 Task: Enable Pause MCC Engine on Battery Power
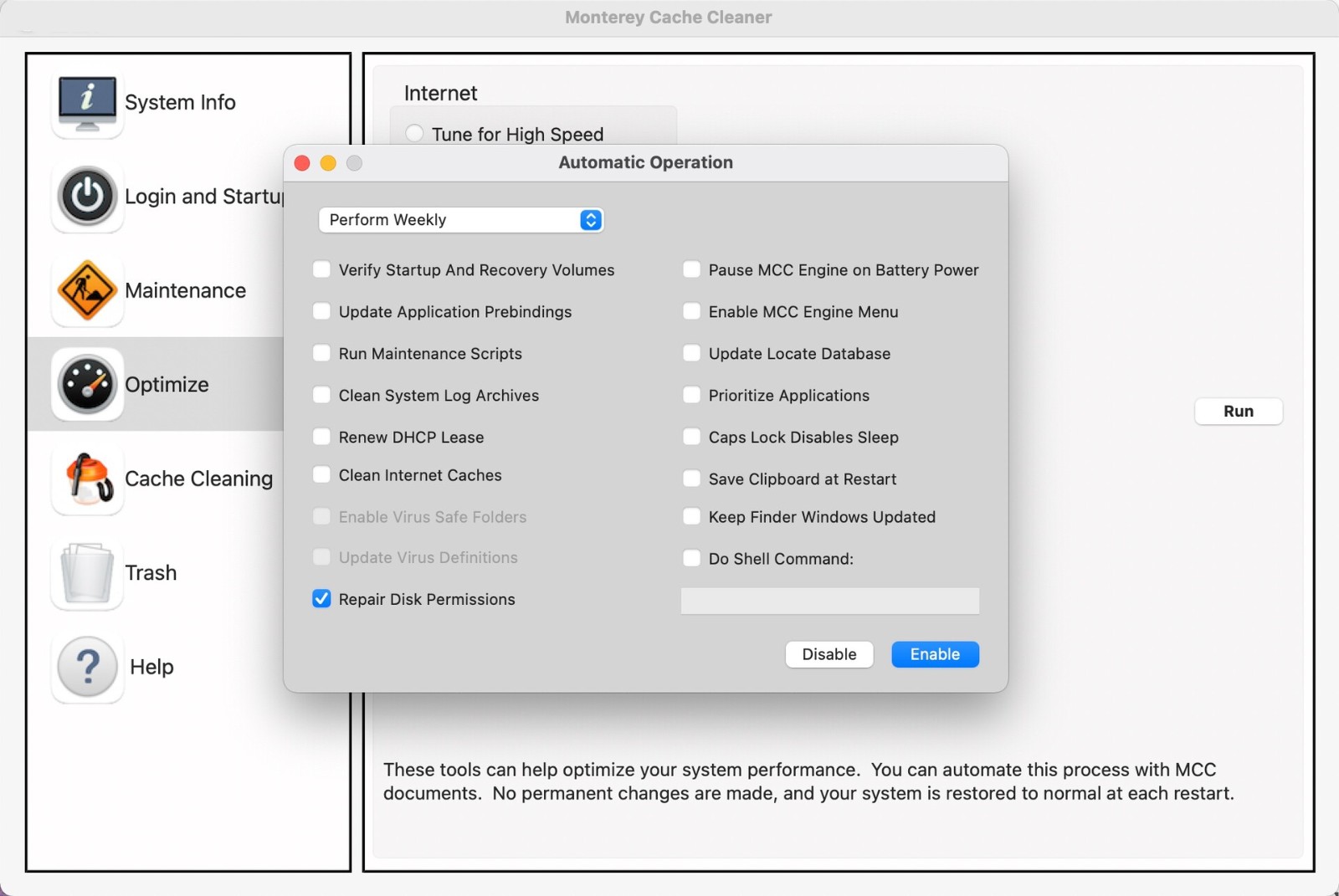691,269
